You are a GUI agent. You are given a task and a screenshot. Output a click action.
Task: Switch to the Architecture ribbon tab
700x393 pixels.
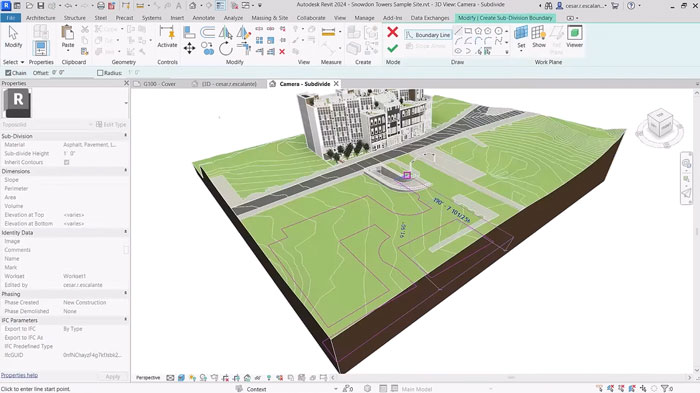coord(41,18)
